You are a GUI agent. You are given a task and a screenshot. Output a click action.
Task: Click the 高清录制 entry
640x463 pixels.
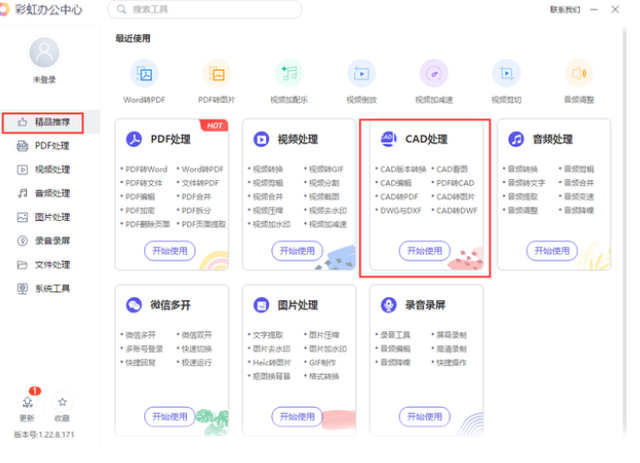(x=451, y=349)
